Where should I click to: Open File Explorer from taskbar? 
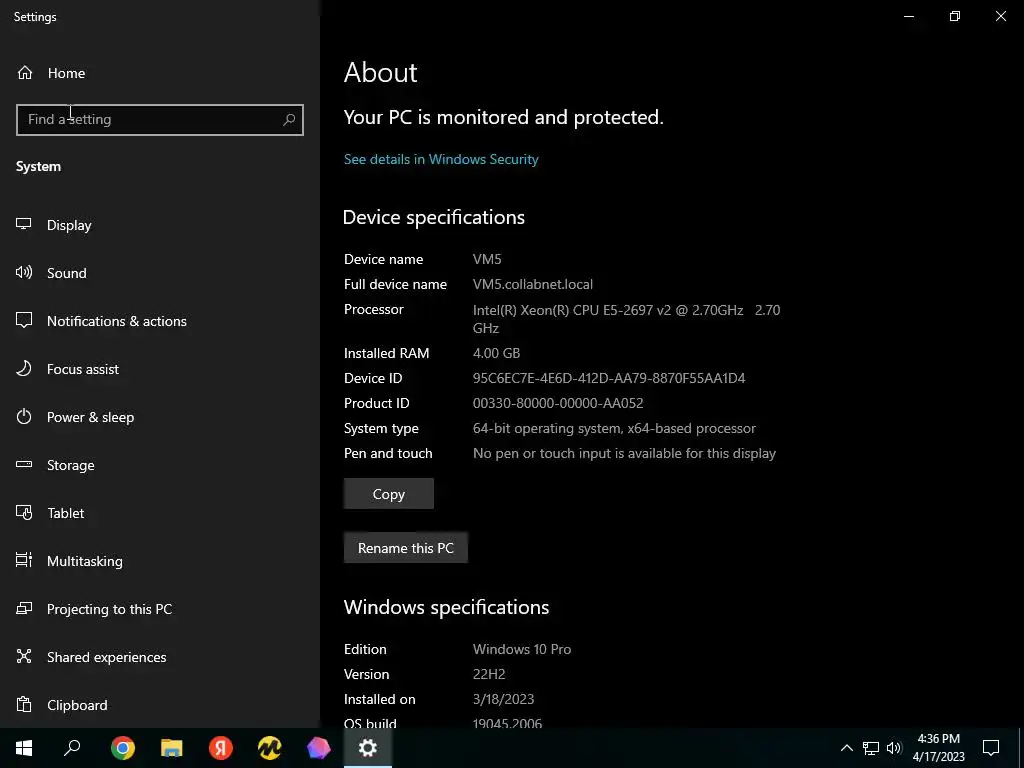172,748
